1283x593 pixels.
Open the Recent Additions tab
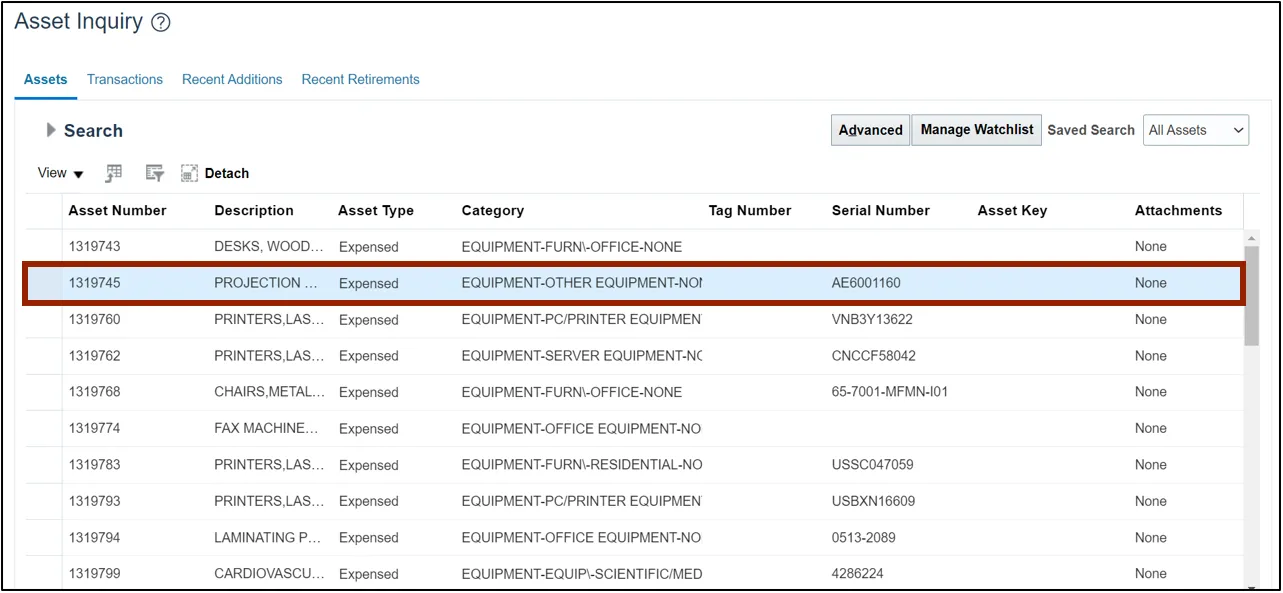pyautogui.click(x=232, y=79)
